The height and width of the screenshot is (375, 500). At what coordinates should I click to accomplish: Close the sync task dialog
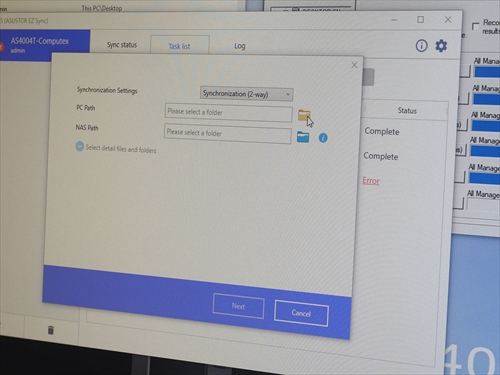point(354,65)
